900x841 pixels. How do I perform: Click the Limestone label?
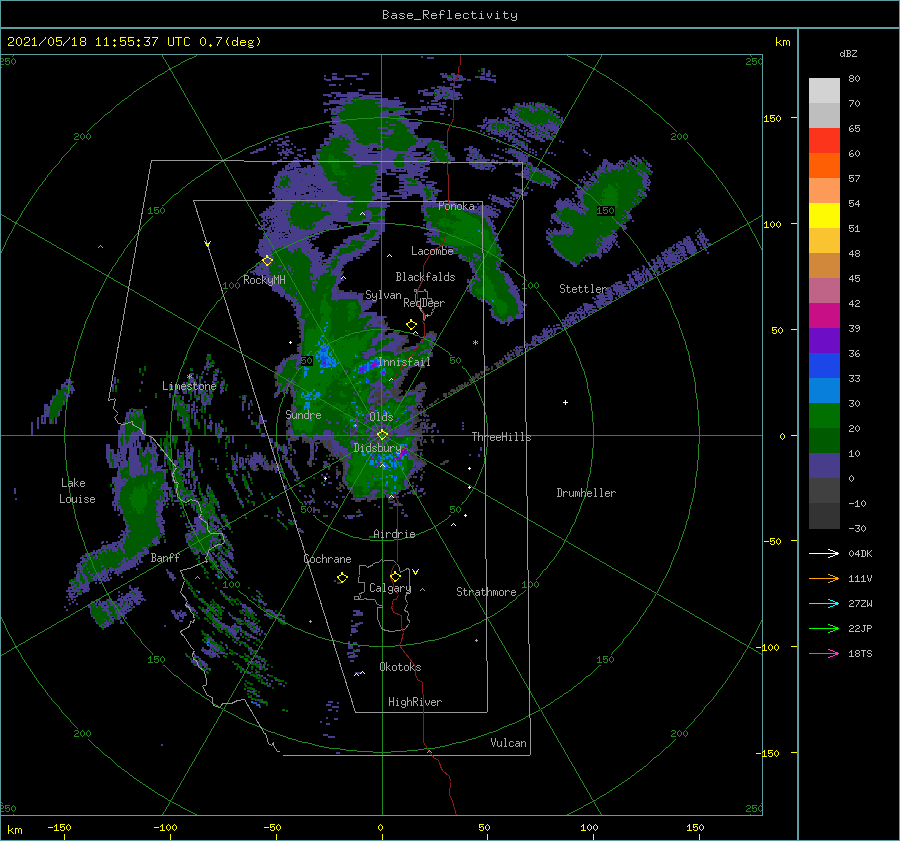189,386
